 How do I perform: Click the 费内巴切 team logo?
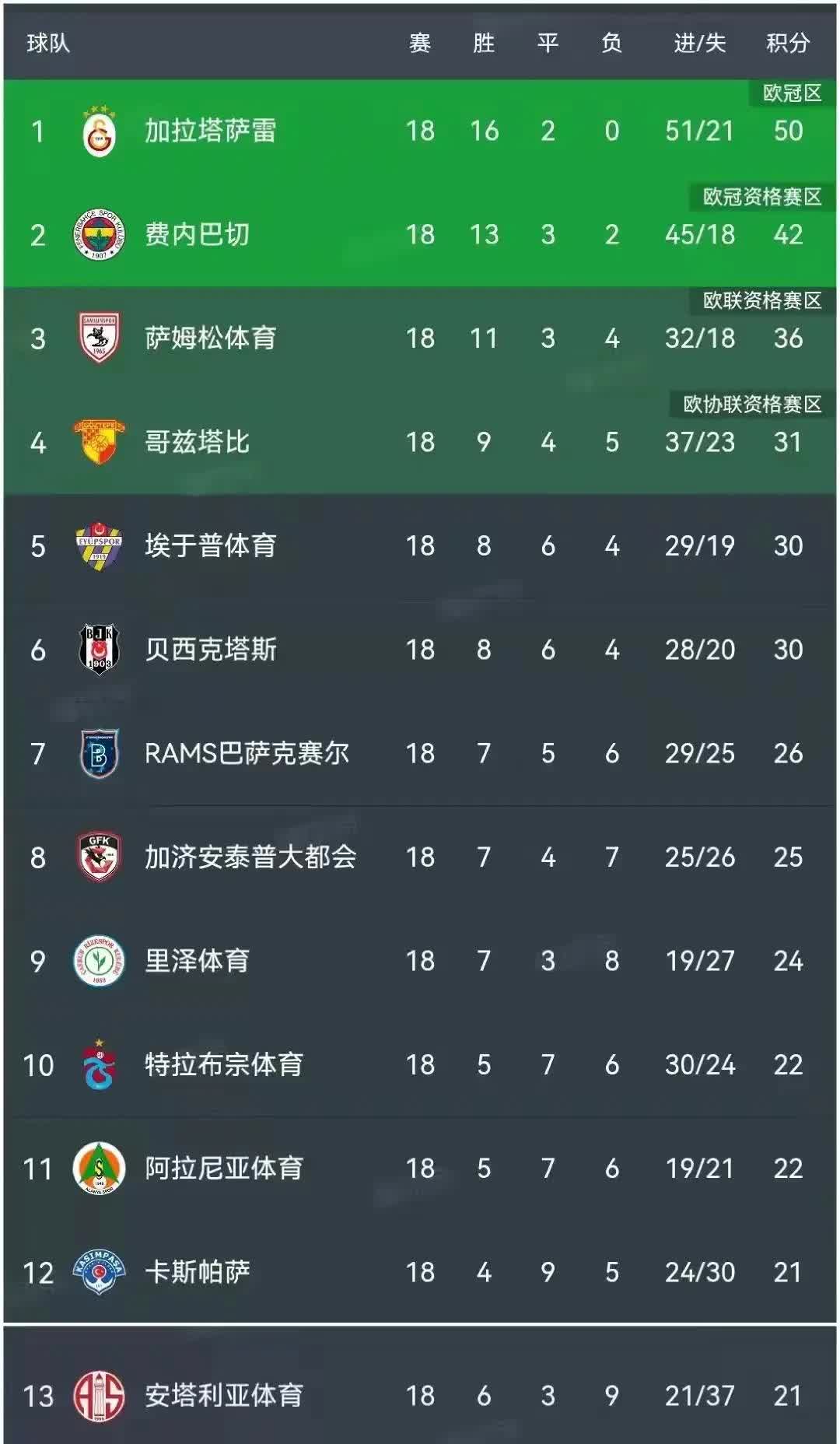pyautogui.click(x=97, y=234)
